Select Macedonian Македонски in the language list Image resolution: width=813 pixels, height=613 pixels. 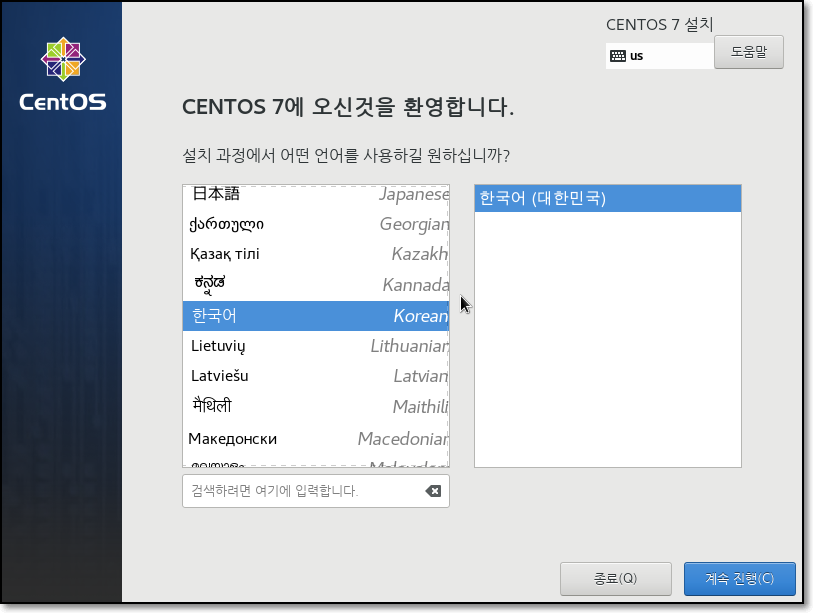point(316,439)
